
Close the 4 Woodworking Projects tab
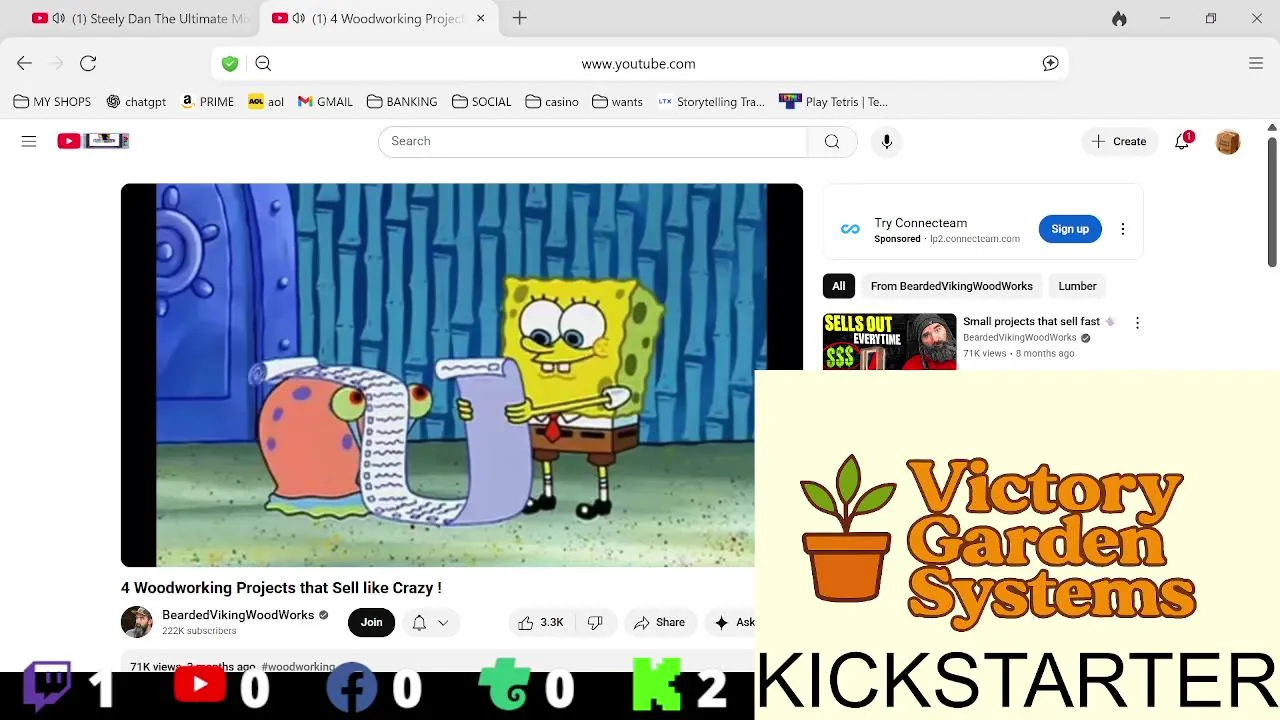point(481,18)
